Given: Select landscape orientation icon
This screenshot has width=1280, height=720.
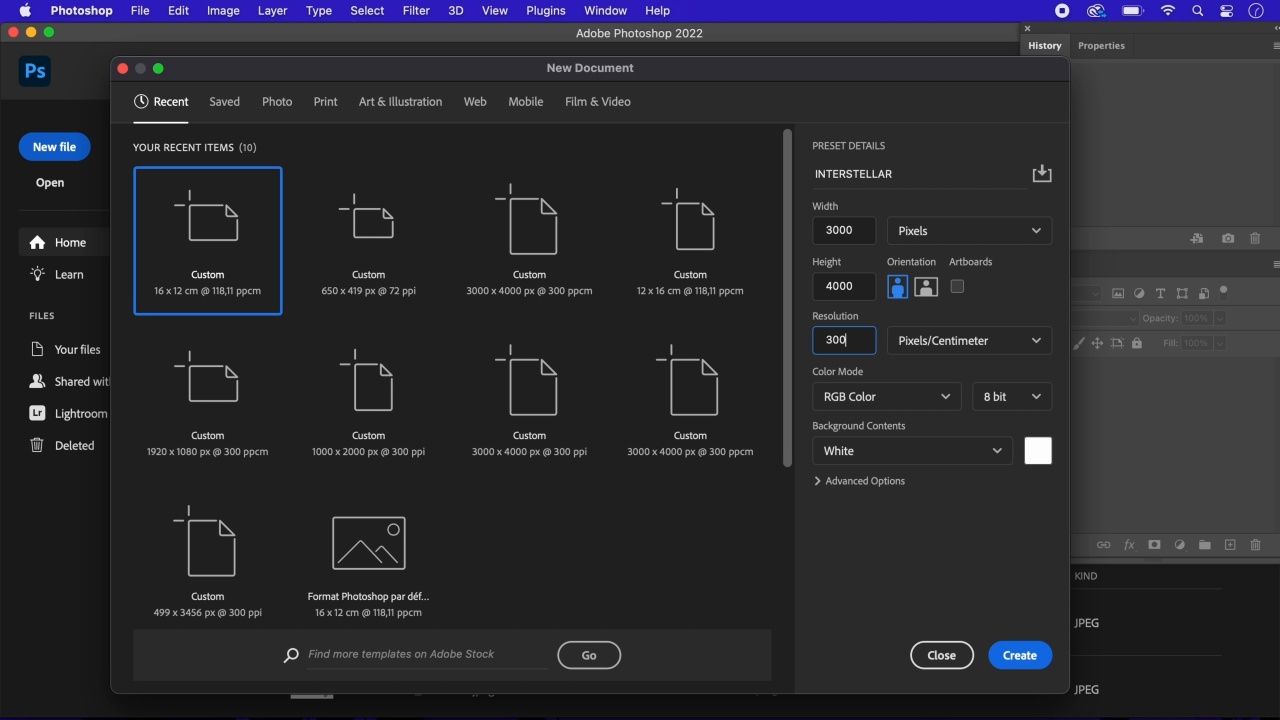Looking at the screenshot, I should point(926,287).
